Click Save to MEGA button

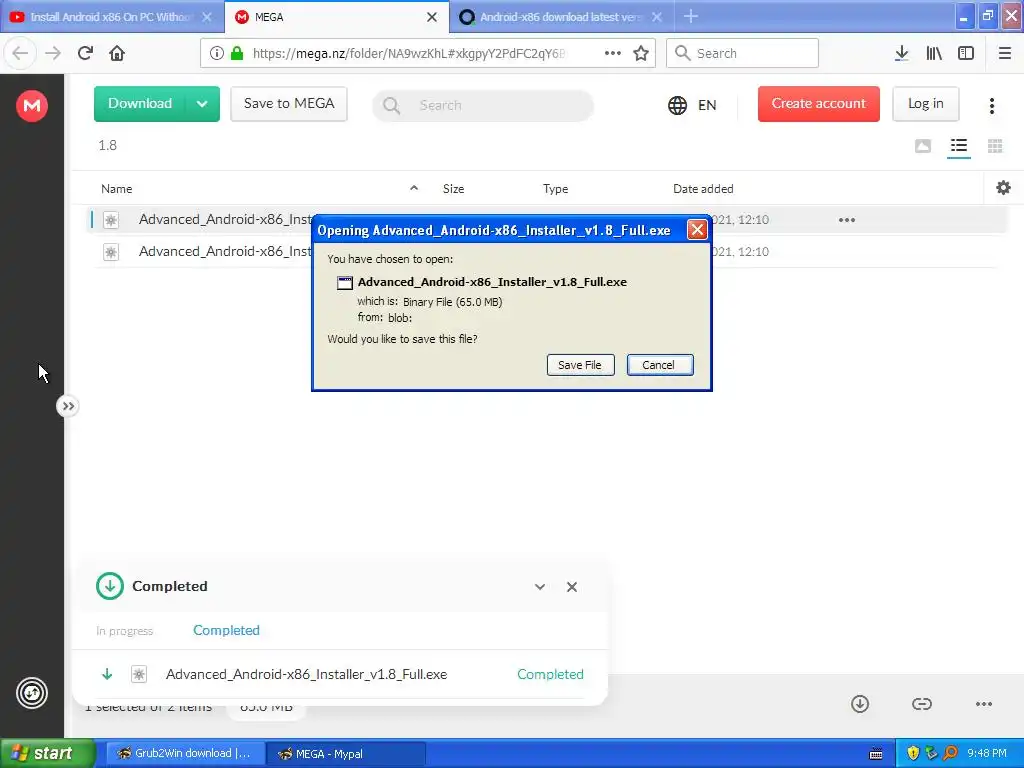(x=289, y=104)
